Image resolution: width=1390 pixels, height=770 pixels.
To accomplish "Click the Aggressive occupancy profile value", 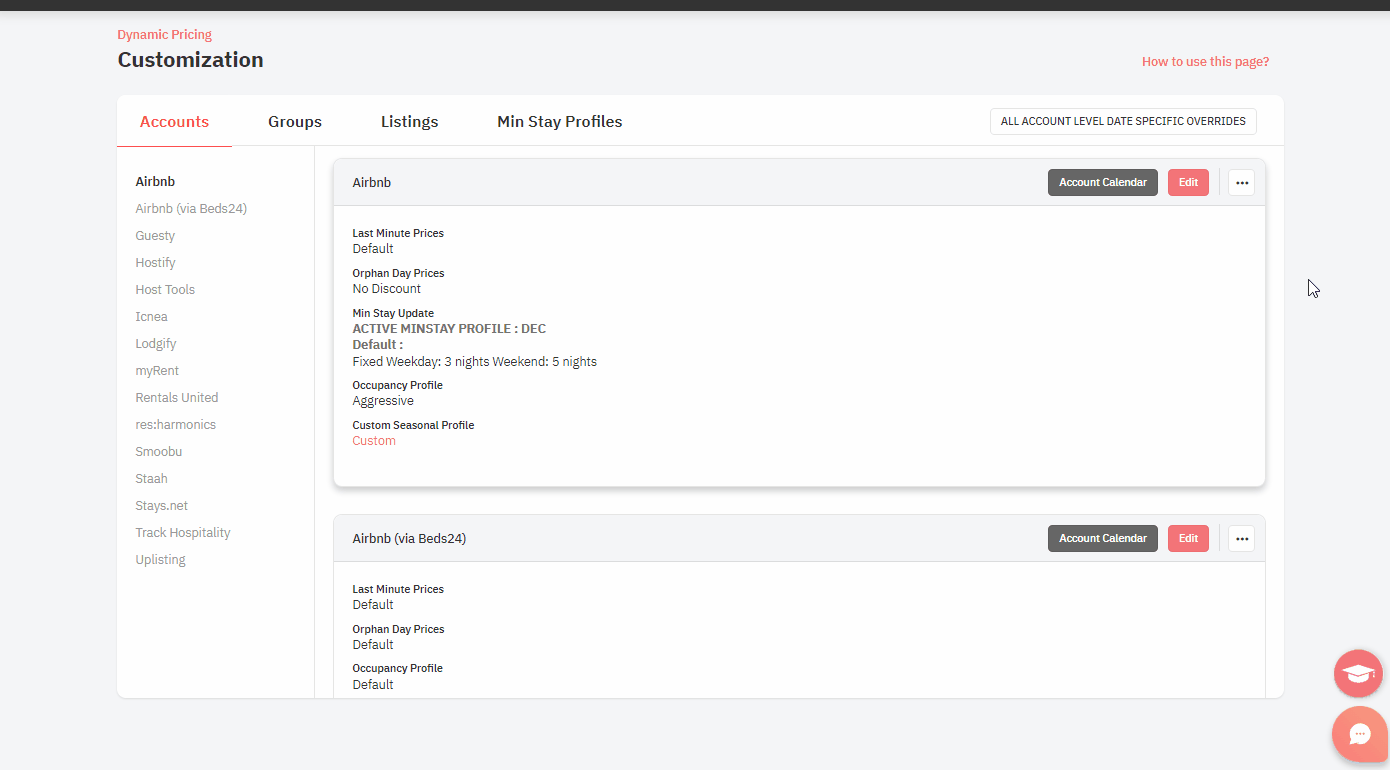I will [383, 401].
